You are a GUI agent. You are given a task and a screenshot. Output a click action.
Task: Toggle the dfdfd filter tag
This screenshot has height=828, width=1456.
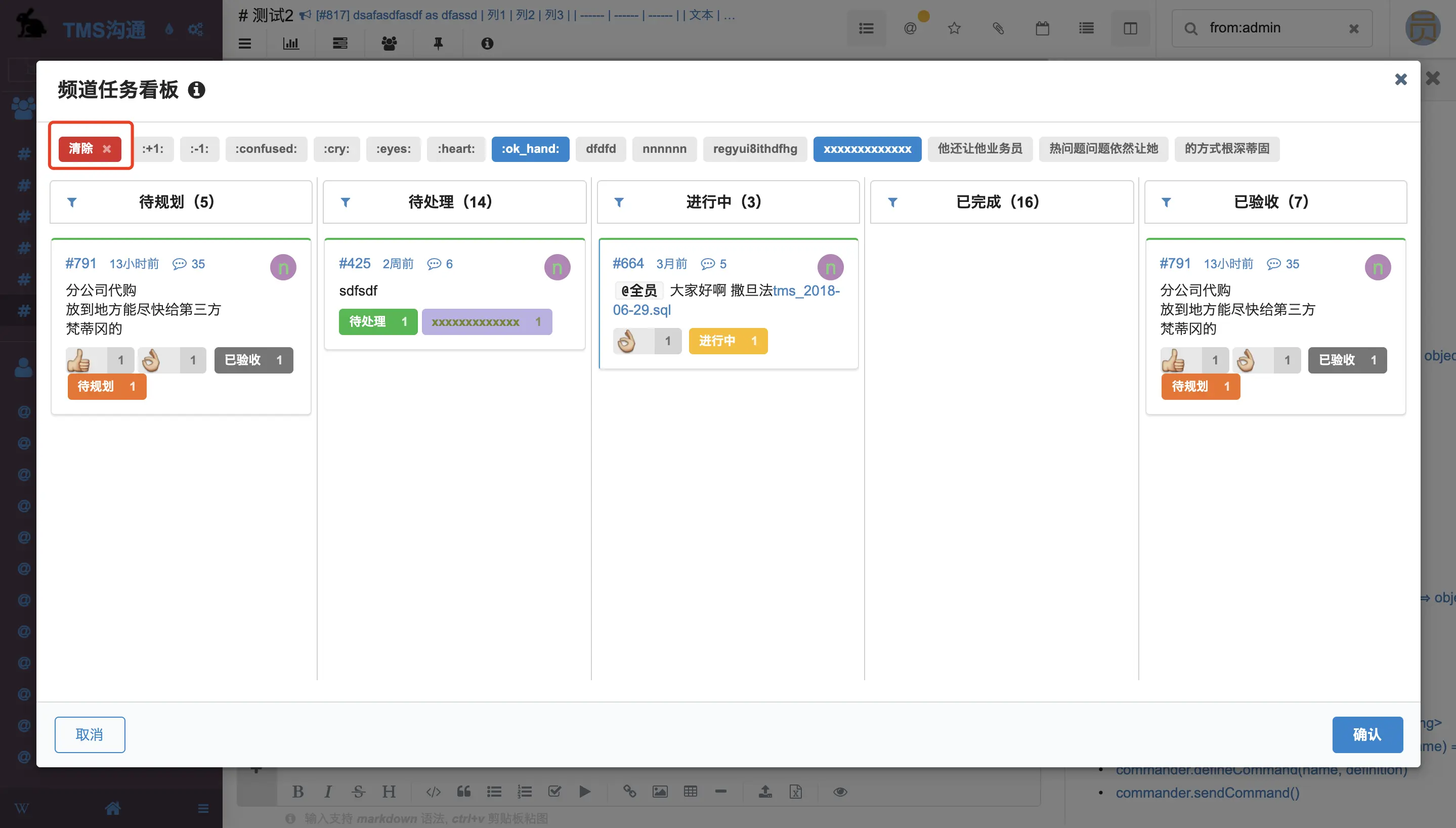601,149
